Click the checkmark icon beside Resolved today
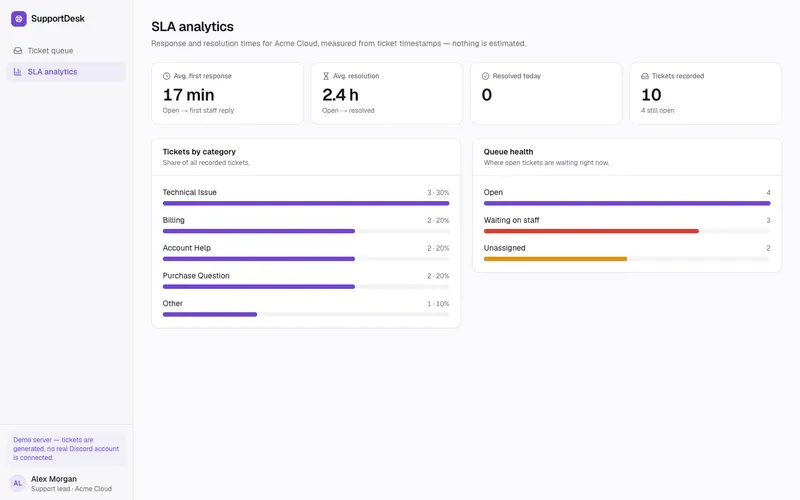This screenshot has width=800, height=500. (485, 76)
